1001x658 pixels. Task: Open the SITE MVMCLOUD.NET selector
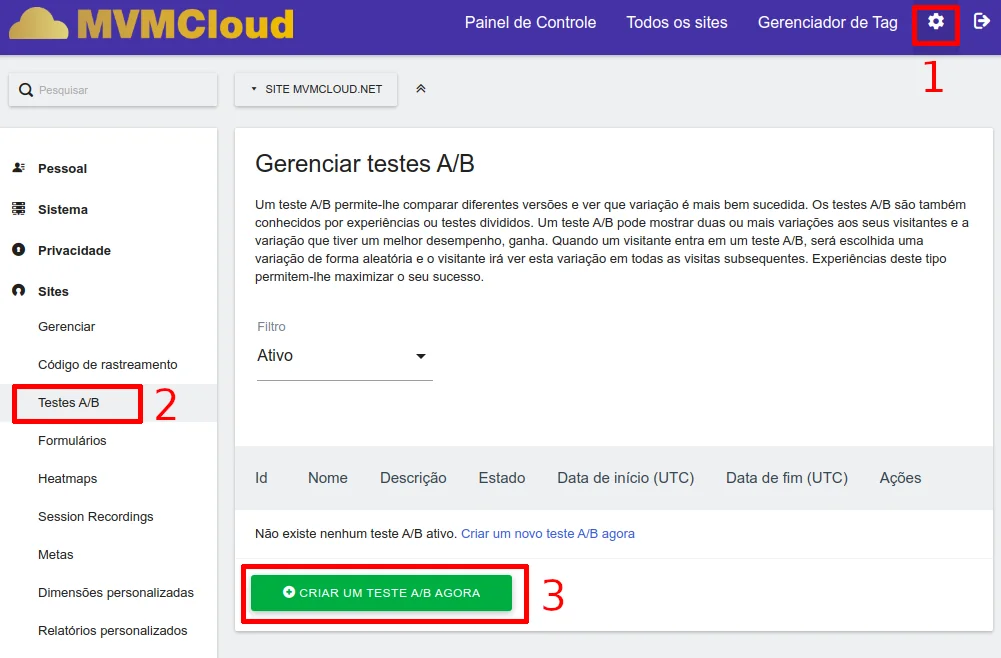[x=316, y=89]
